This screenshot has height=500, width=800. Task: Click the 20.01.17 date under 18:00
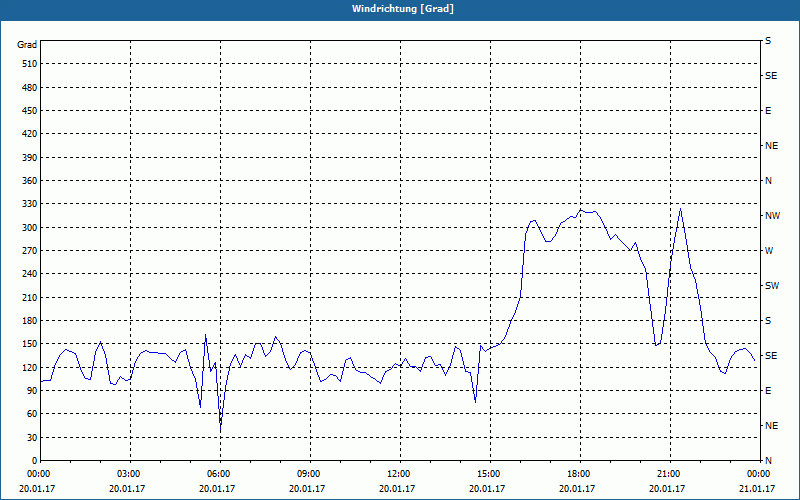click(x=578, y=489)
